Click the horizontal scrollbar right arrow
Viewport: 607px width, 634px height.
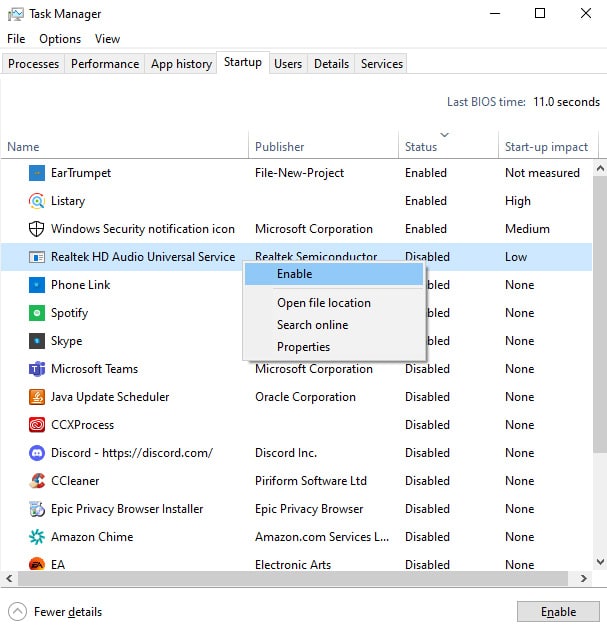click(583, 579)
